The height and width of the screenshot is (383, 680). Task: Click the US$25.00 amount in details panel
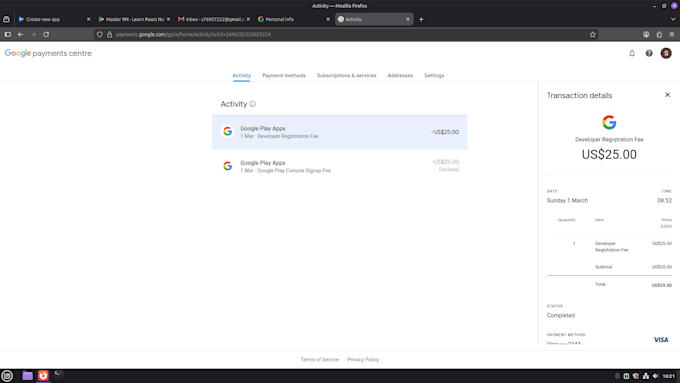click(x=609, y=154)
